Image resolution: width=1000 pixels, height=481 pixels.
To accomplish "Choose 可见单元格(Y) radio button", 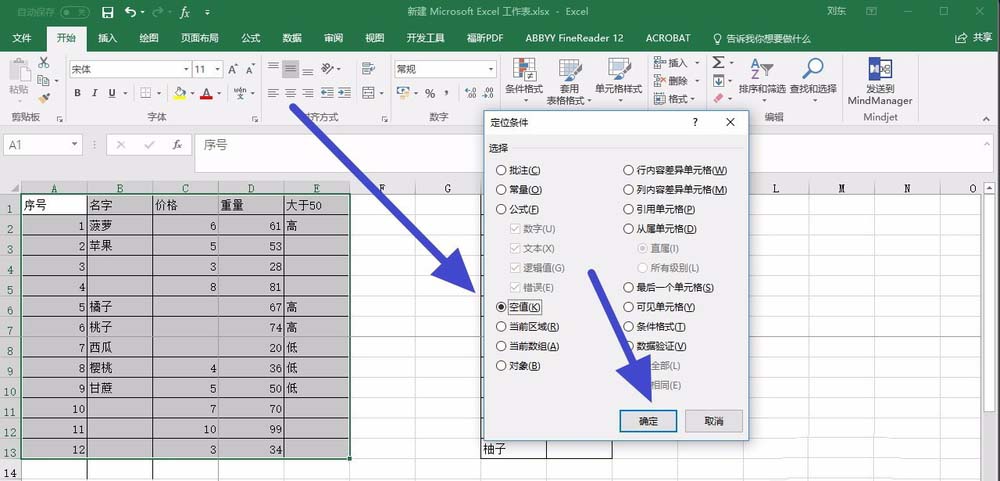I will point(628,307).
